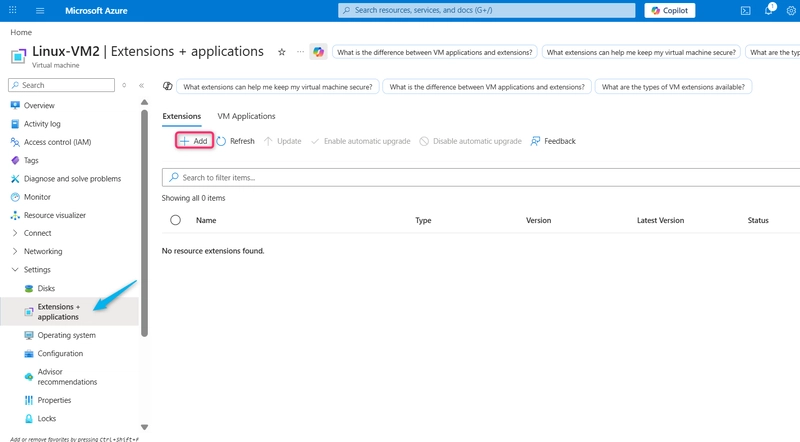Viewport: 800px width, 442px height.
Task: Click the Copilot icon beside page title
Action: pyautogui.click(x=318, y=52)
